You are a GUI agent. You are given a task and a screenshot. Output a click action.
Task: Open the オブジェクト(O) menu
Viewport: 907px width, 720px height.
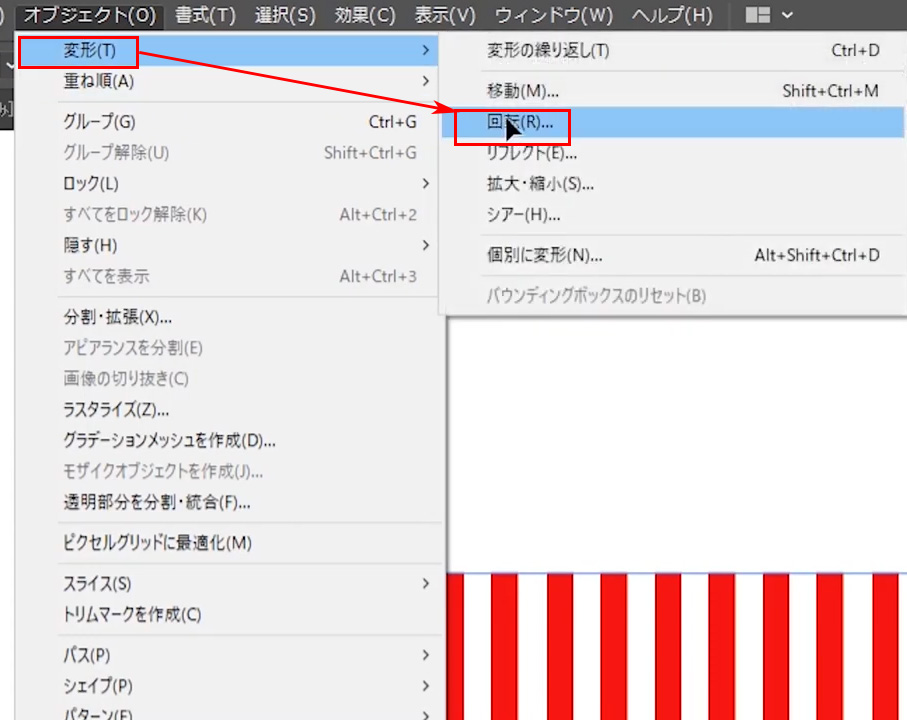tap(90, 15)
